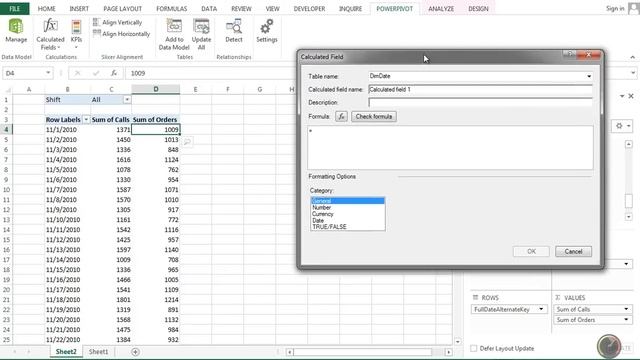Switch to the INSERT tab

click(x=79, y=9)
